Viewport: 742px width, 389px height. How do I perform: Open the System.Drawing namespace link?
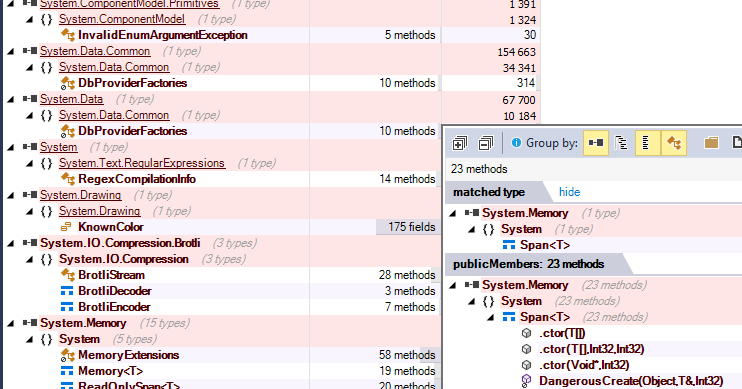click(x=99, y=211)
